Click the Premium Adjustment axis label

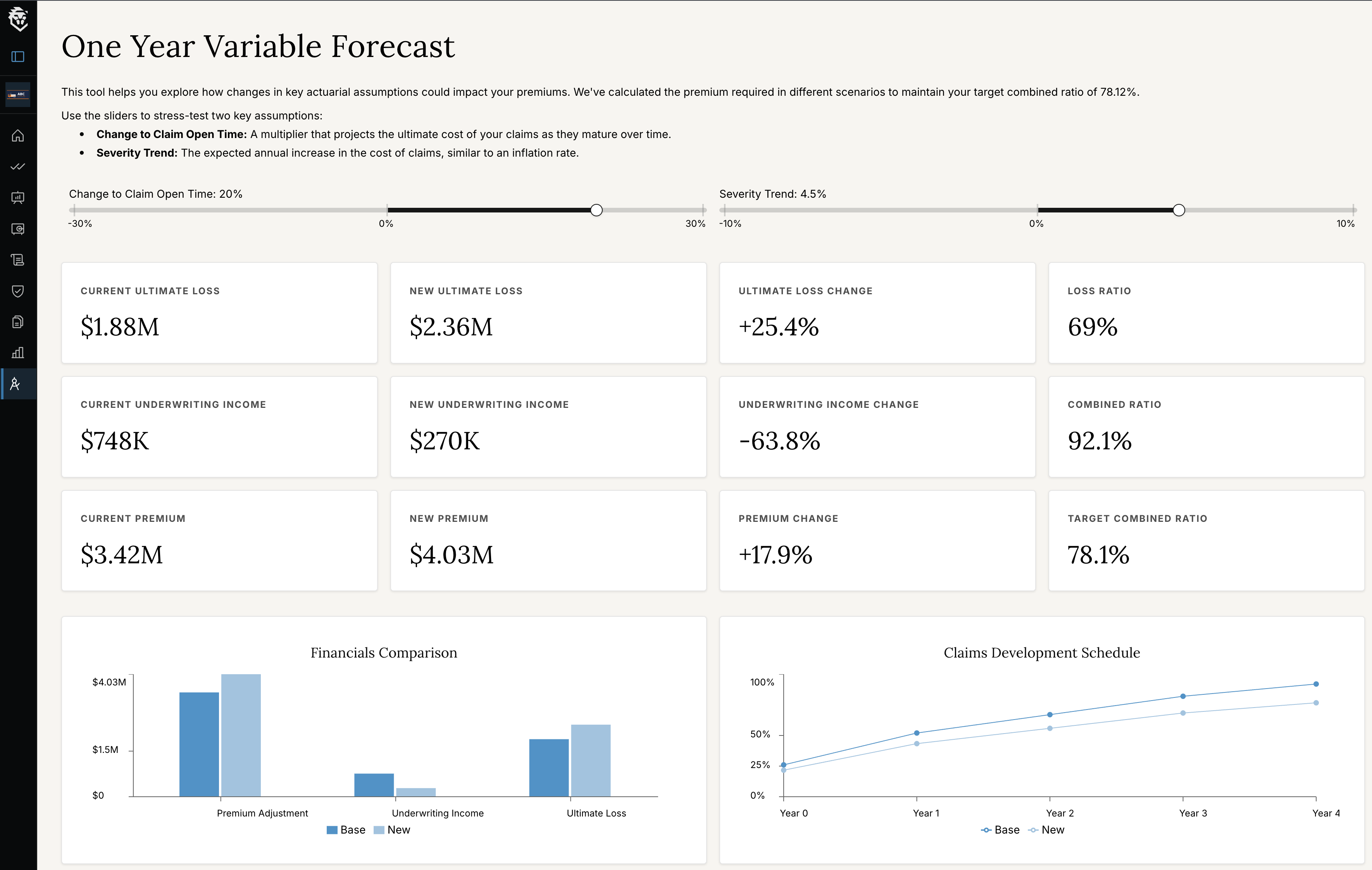pos(262,813)
